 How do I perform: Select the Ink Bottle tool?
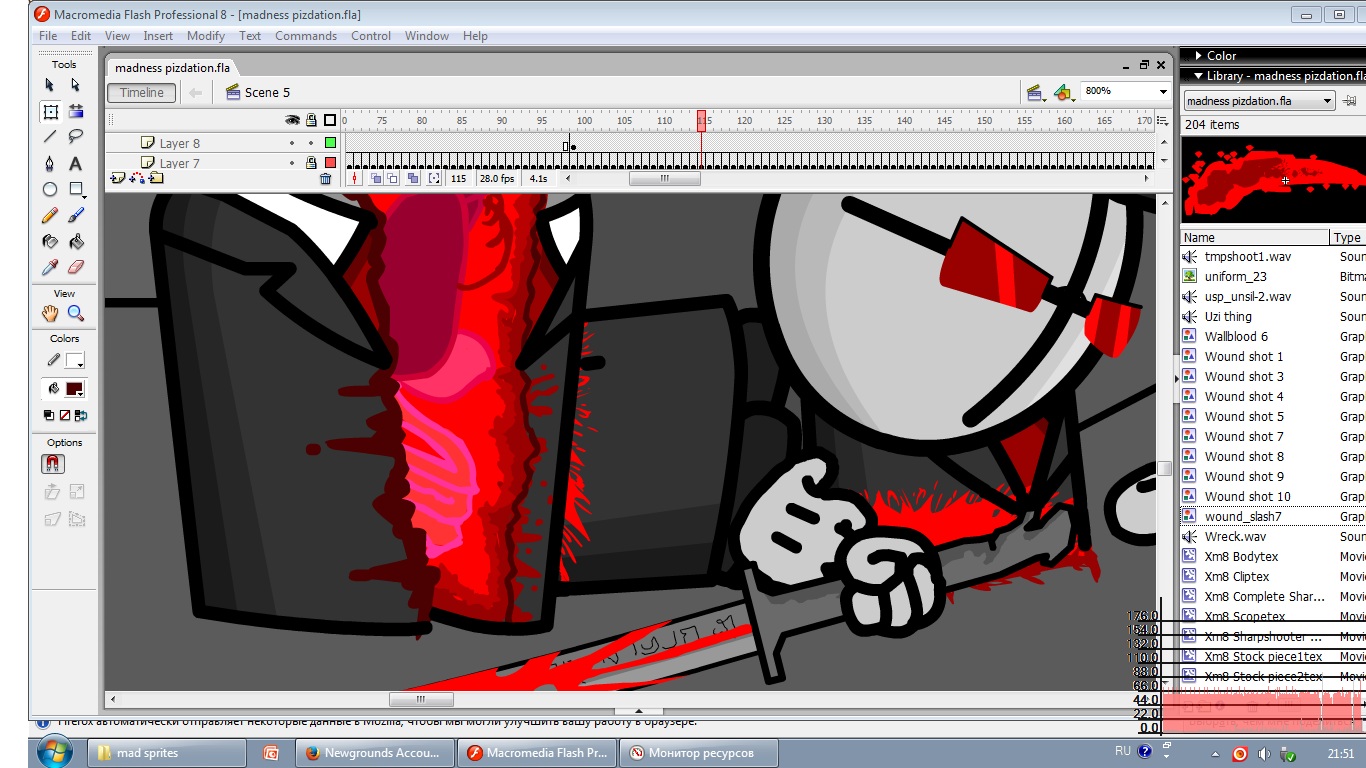pos(50,241)
